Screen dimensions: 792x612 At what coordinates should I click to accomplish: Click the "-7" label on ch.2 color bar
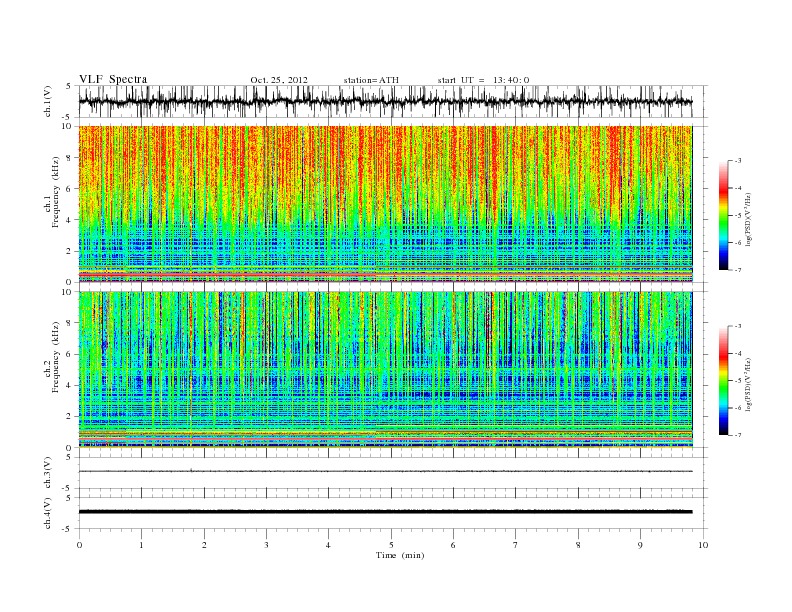(737, 435)
